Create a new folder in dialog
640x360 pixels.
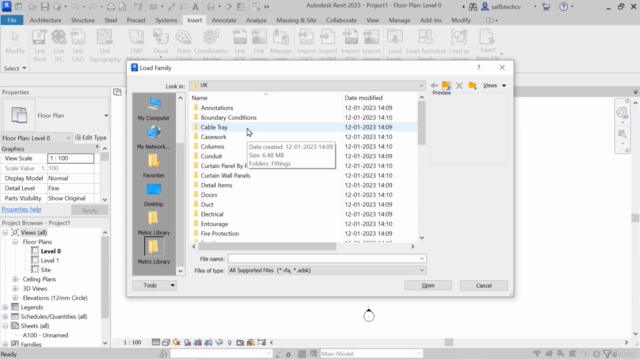[x=472, y=85]
